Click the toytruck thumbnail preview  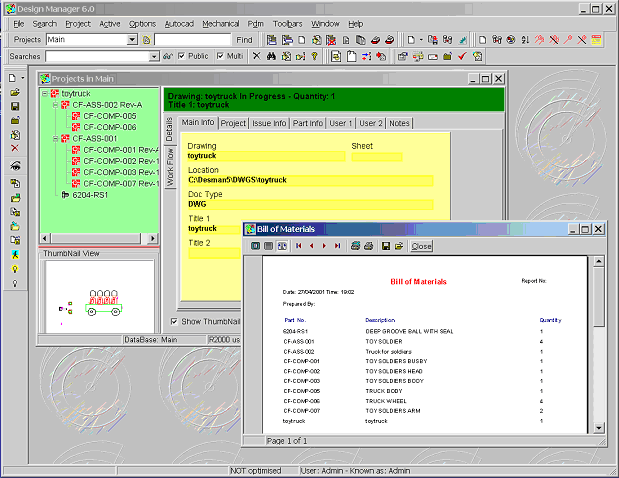coord(99,297)
